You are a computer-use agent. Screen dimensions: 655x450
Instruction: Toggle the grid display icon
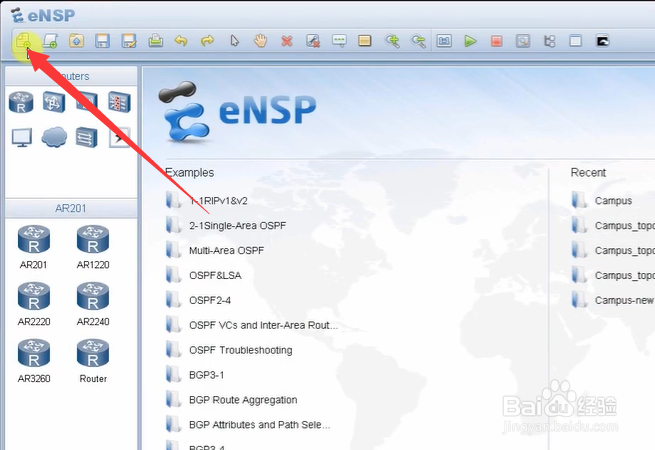576,41
